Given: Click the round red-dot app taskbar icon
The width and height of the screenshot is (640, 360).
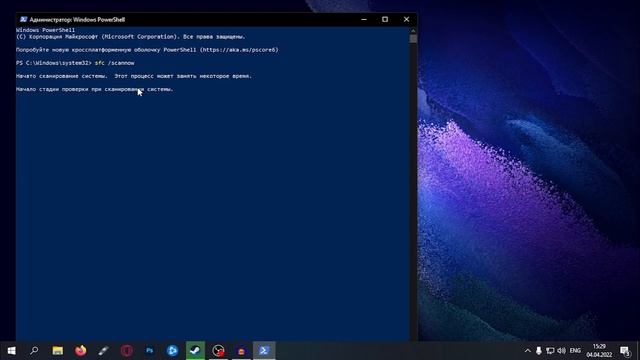Looking at the screenshot, I should 218,351.
